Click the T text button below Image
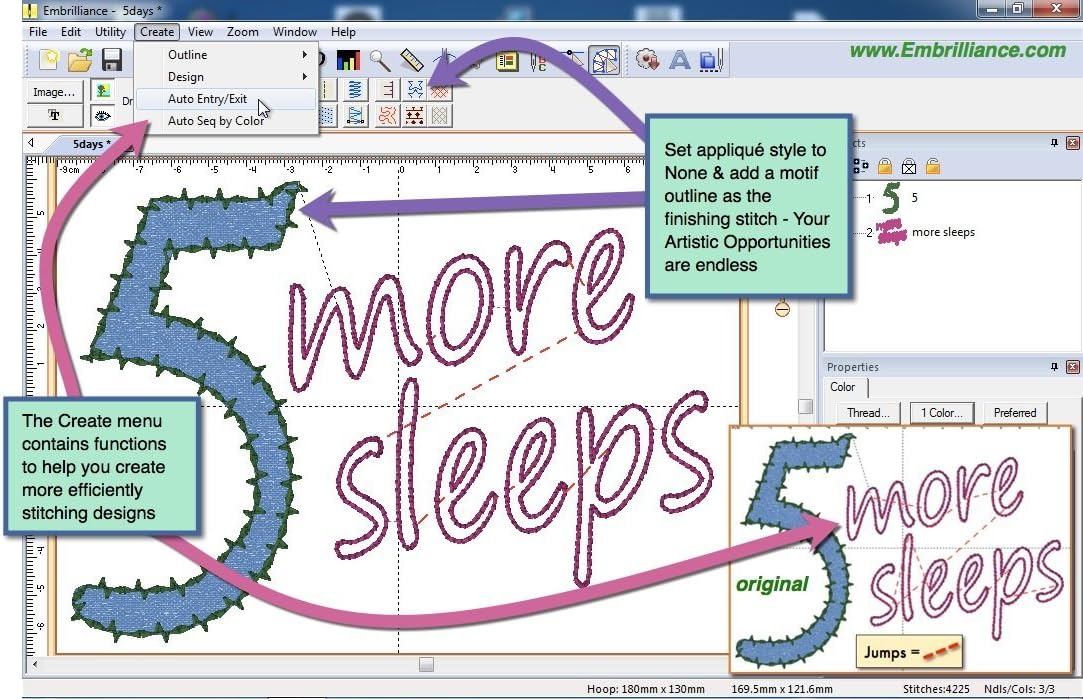Image resolution: width=1083 pixels, height=699 pixels. tap(54, 115)
